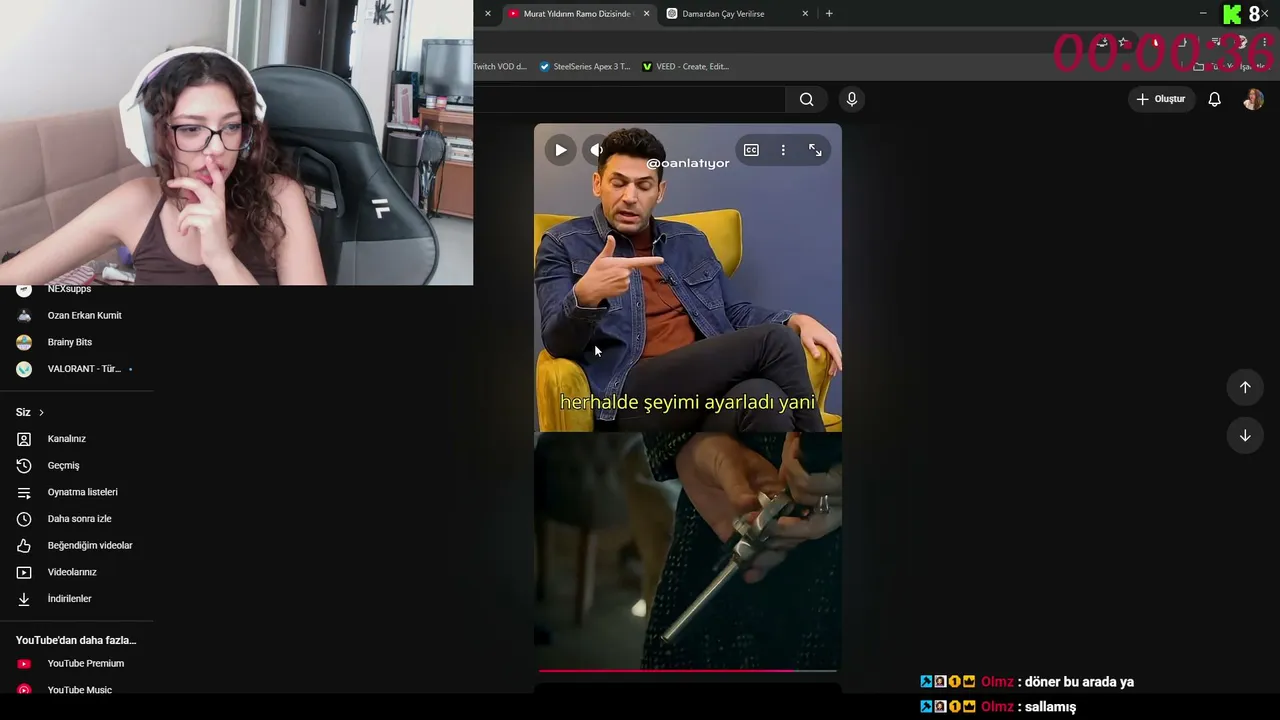Viewport: 1280px width, 720px height.
Task: Open the account avatar menu
Action: coord(1253,99)
